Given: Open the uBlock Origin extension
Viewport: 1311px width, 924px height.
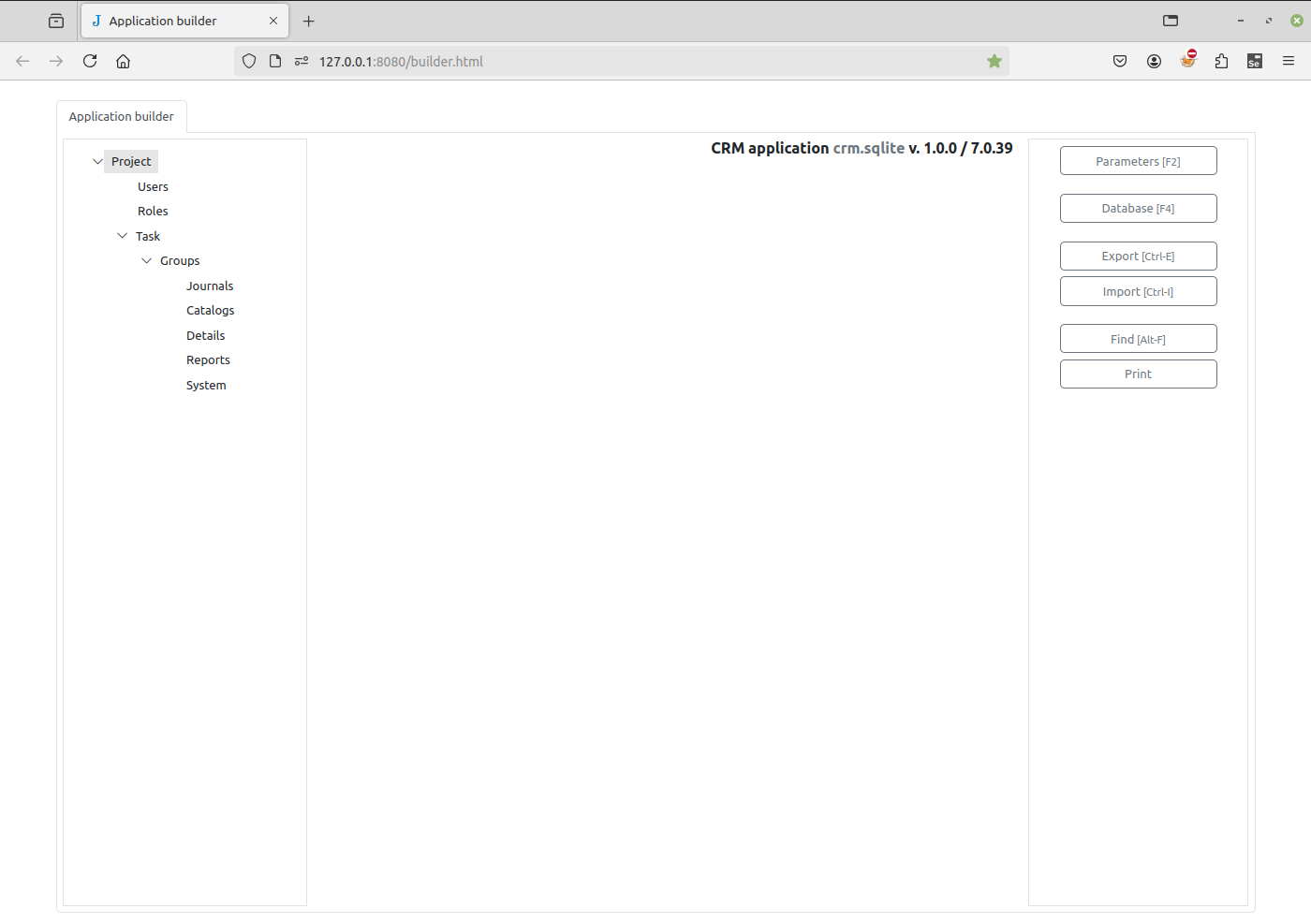Looking at the screenshot, I should 1187,60.
